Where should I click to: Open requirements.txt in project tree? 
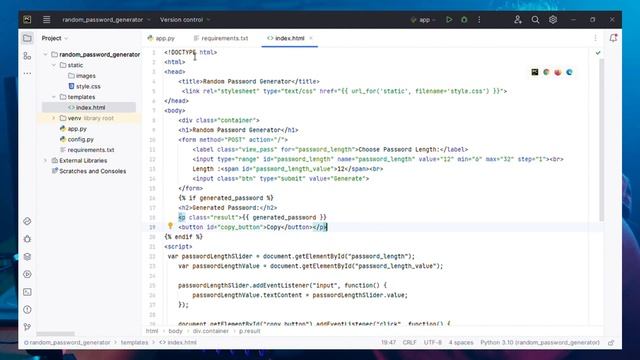[x=87, y=150]
